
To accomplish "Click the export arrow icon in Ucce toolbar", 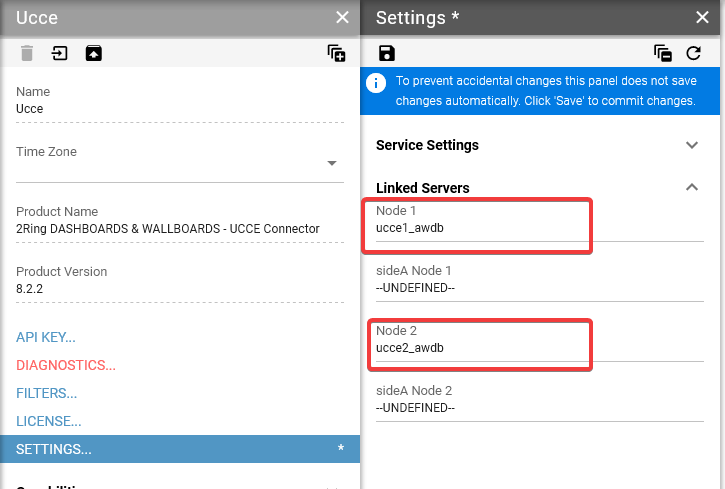I will click(60, 53).
